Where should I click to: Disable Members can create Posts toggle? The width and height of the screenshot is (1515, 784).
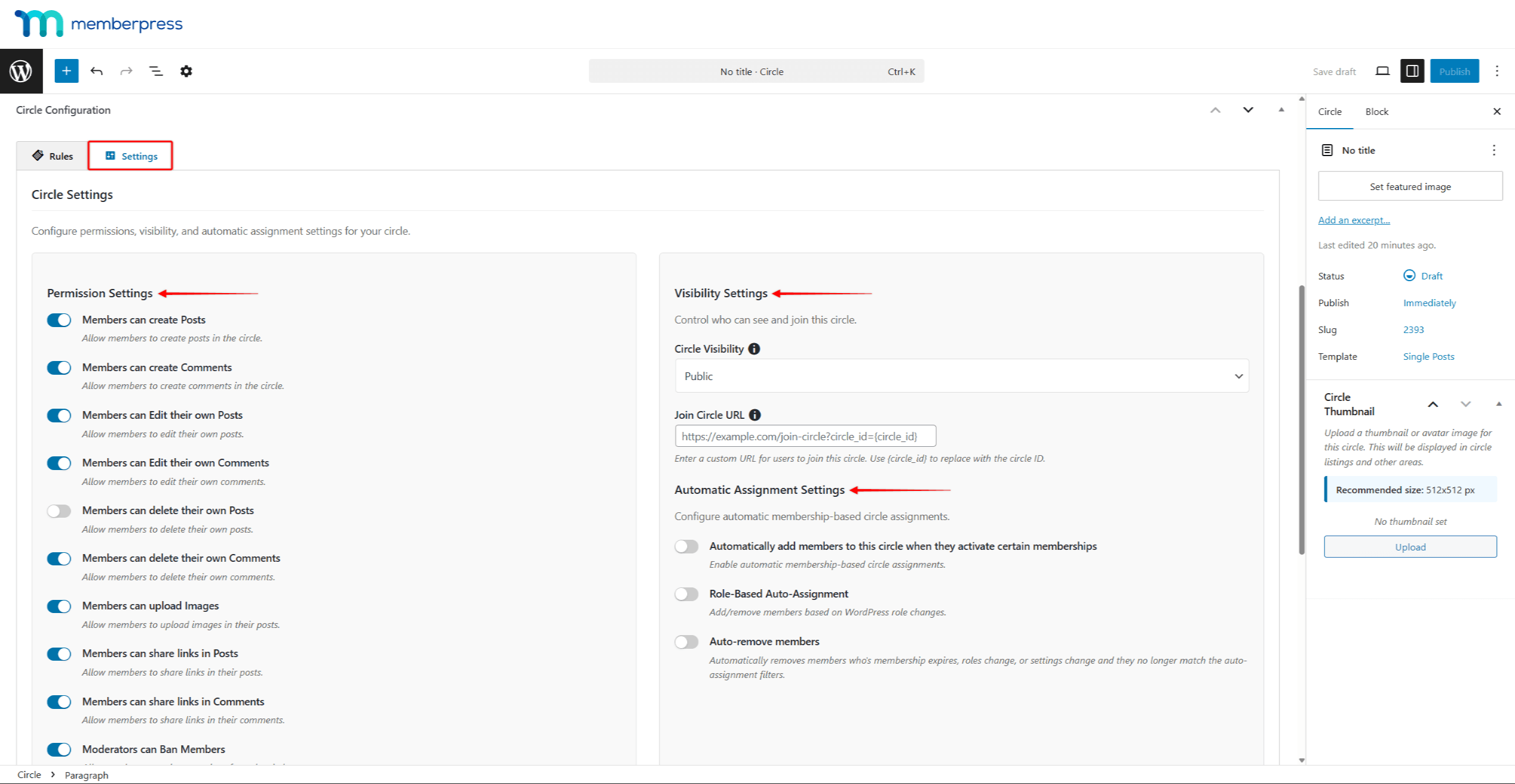click(x=59, y=321)
